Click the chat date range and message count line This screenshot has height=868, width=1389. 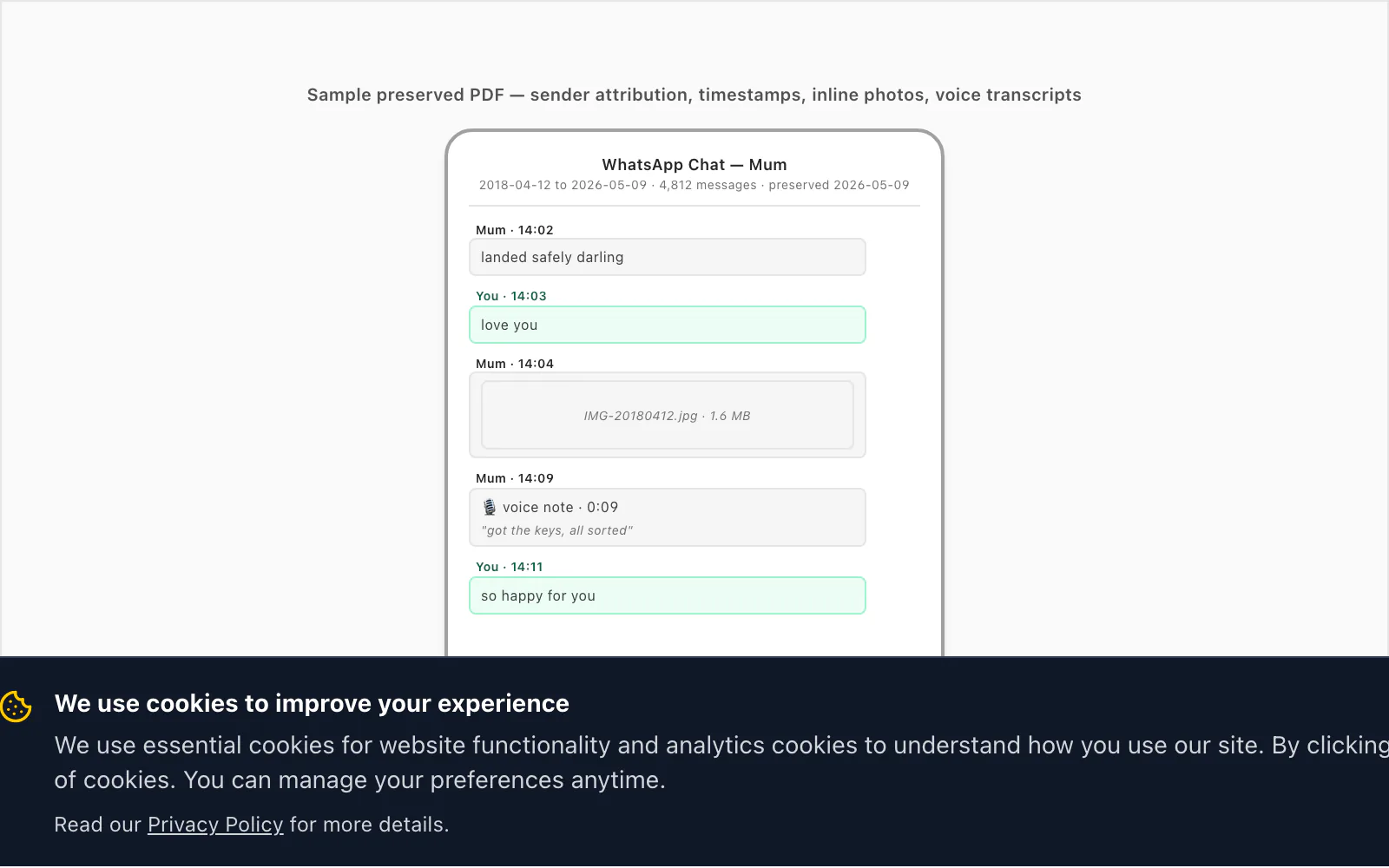pos(694,185)
